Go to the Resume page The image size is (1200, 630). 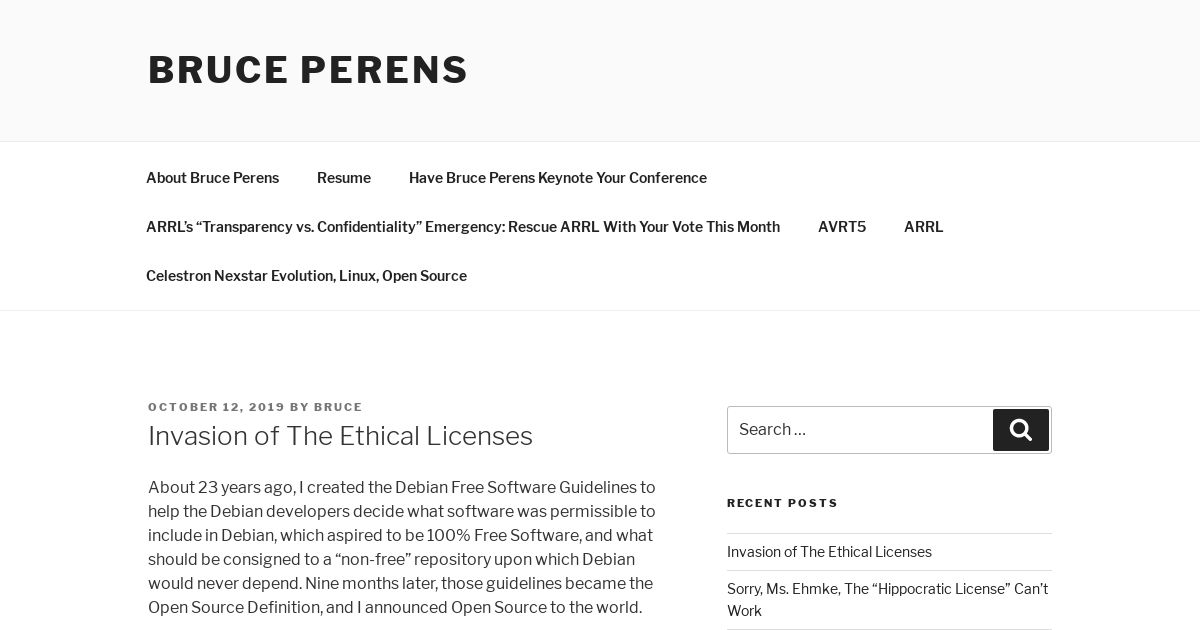pyautogui.click(x=344, y=178)
